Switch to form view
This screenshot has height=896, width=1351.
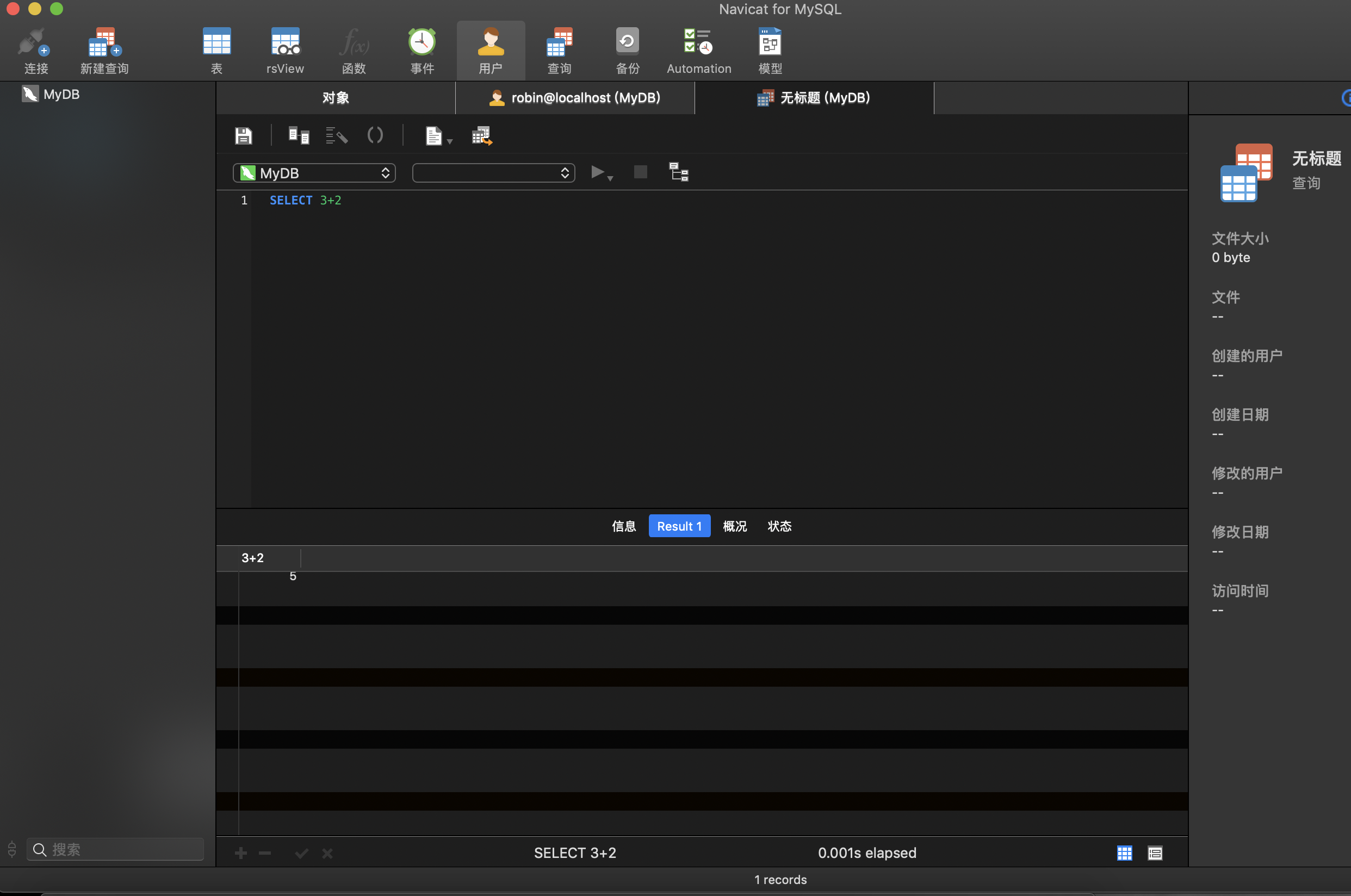(1155, 853)
